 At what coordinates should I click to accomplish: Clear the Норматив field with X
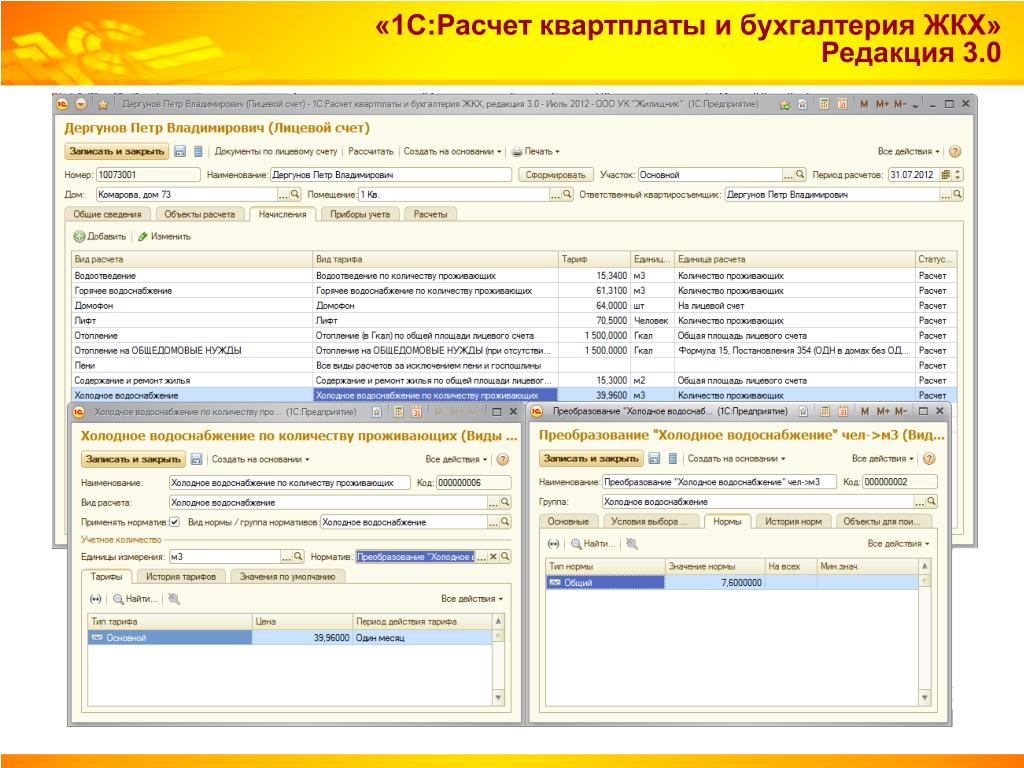pos(494,556)
